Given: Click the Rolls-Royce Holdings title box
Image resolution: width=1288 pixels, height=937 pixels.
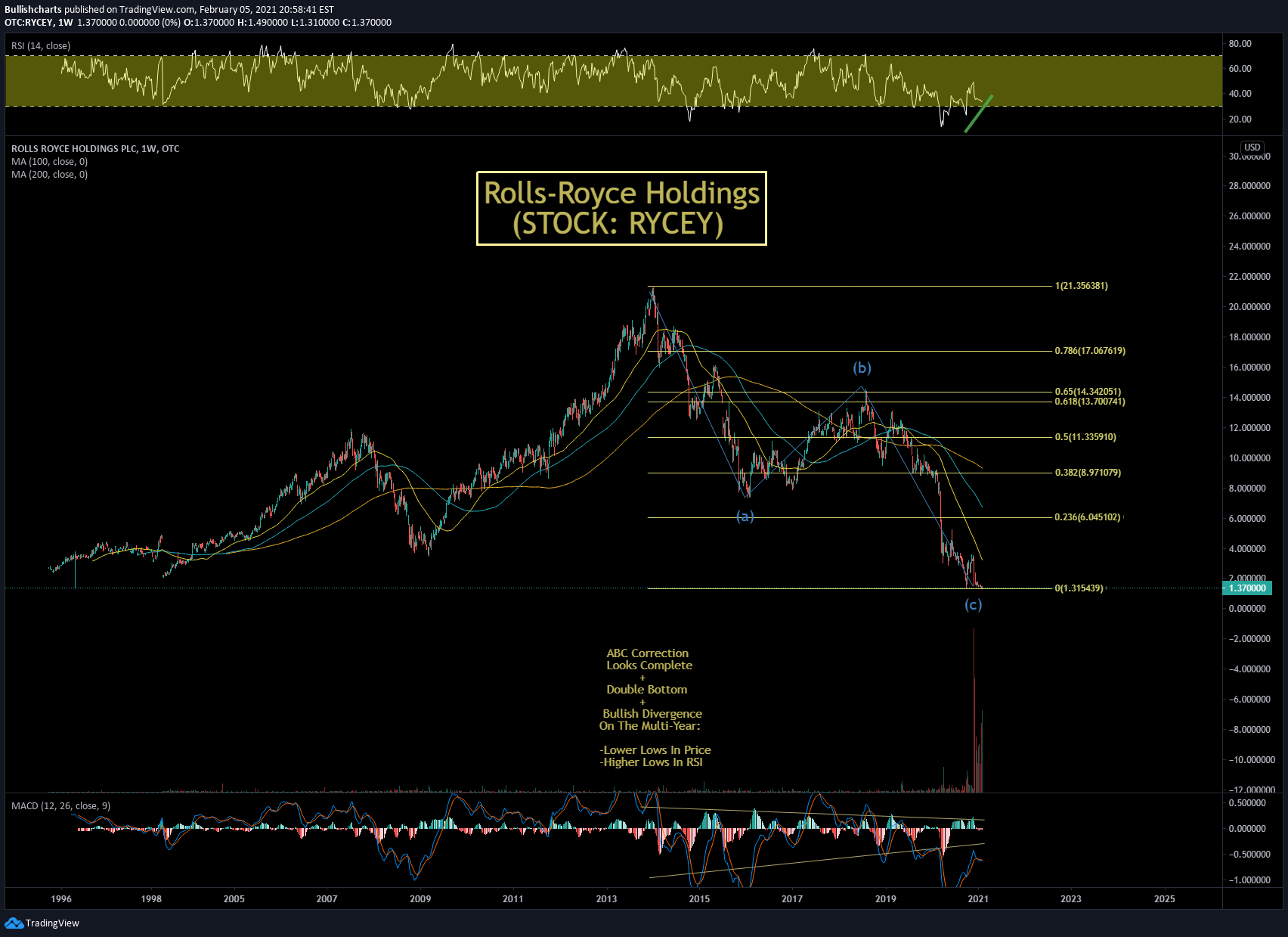Looking at the screenshot, I should 621,208.
